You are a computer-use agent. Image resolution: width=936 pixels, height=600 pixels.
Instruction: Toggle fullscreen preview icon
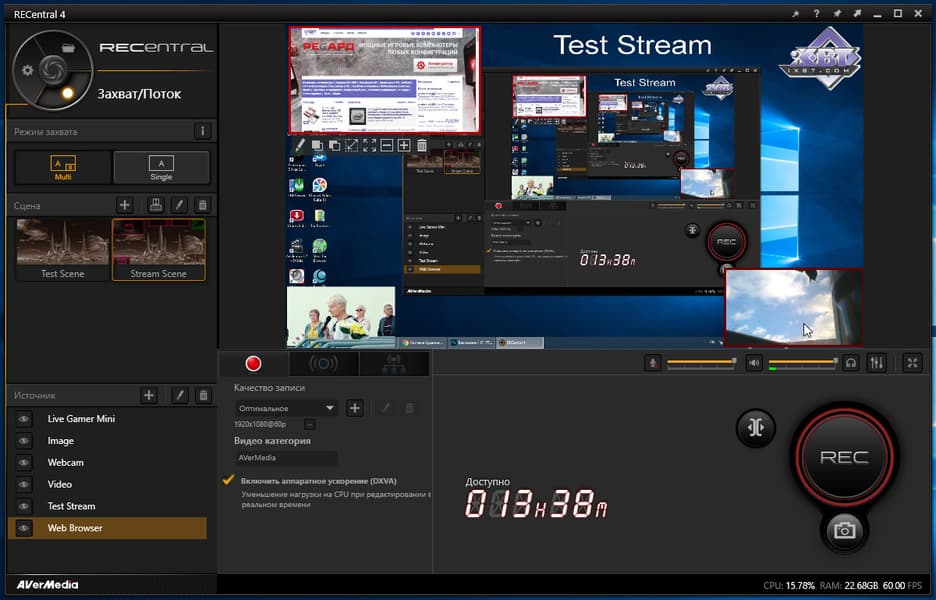[912, 362]
